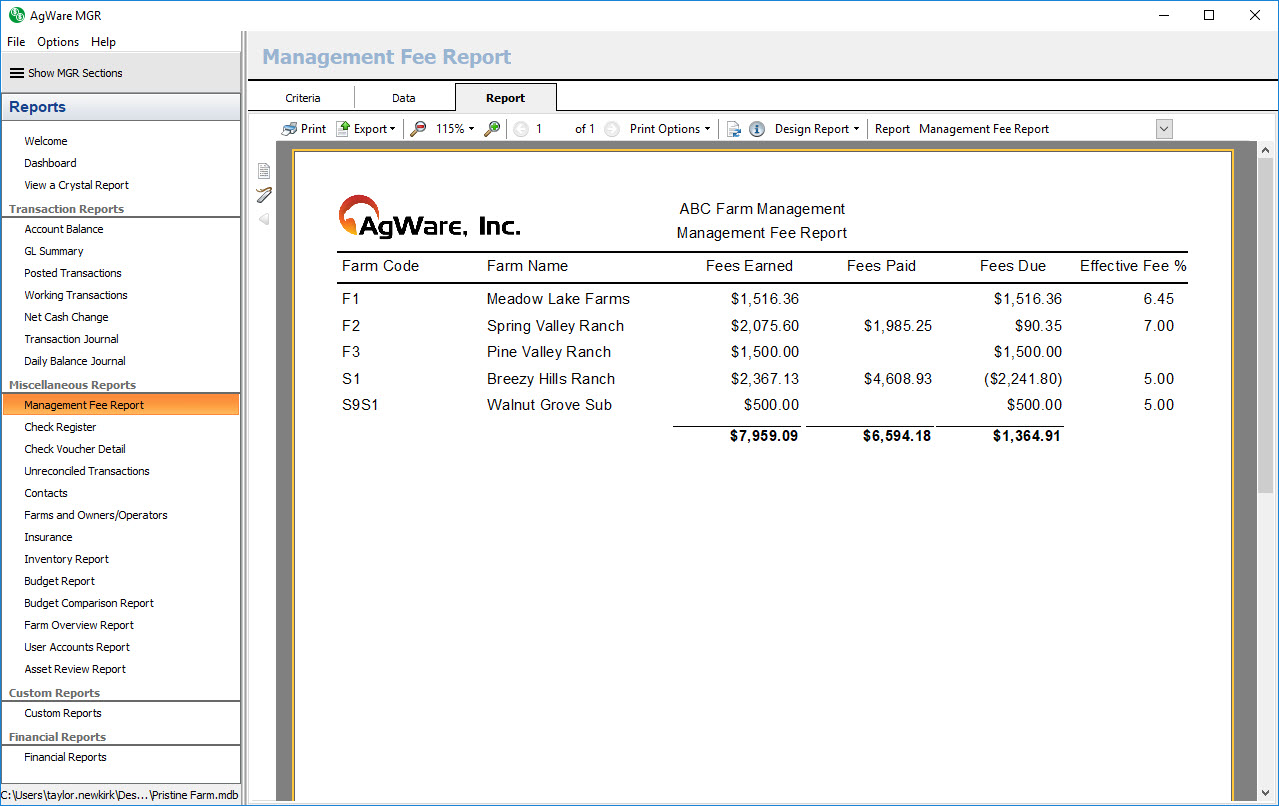
Task: Open the Design Report dropdown
Action: [x=817, y=129]
